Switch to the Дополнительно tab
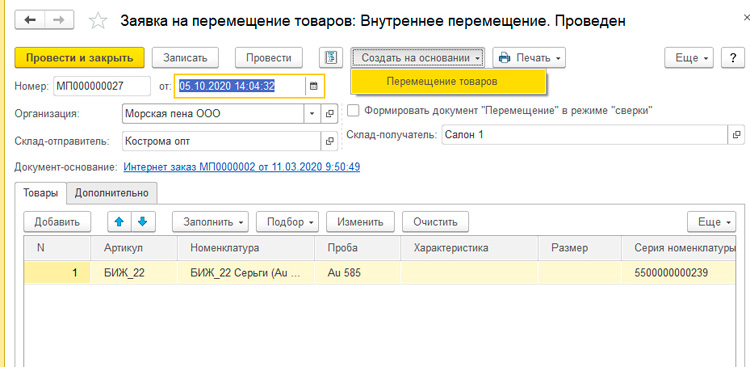Screen dimensions: 750x367 (x=112, y=193)
